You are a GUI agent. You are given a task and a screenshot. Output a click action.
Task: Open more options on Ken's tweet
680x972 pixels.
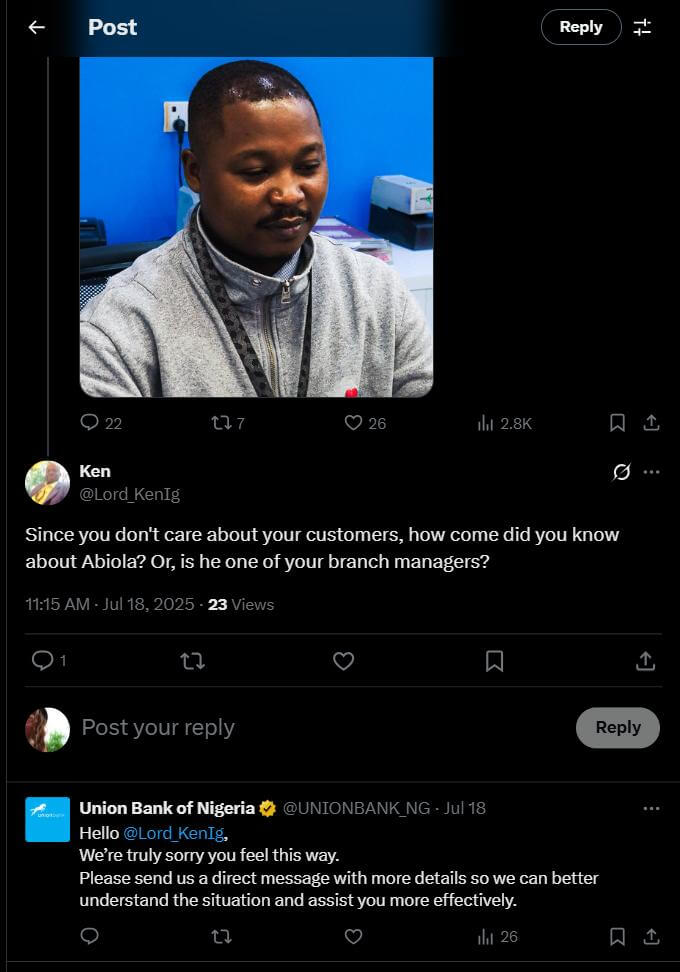click(651, 471)
